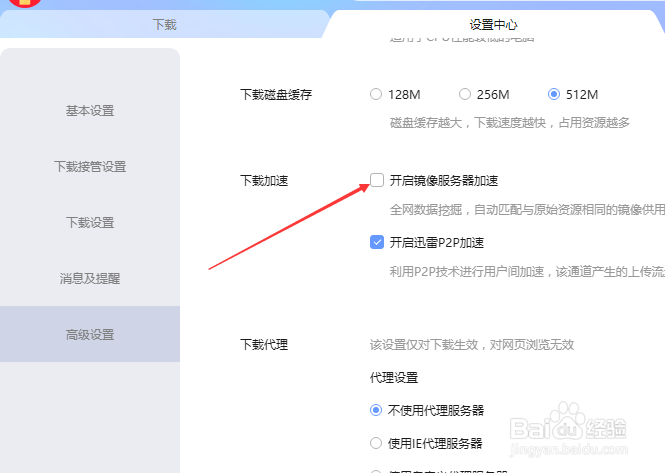Open 基本设置 in the sidebar
The width and height of the screenshot is (665, 473).
90,111
